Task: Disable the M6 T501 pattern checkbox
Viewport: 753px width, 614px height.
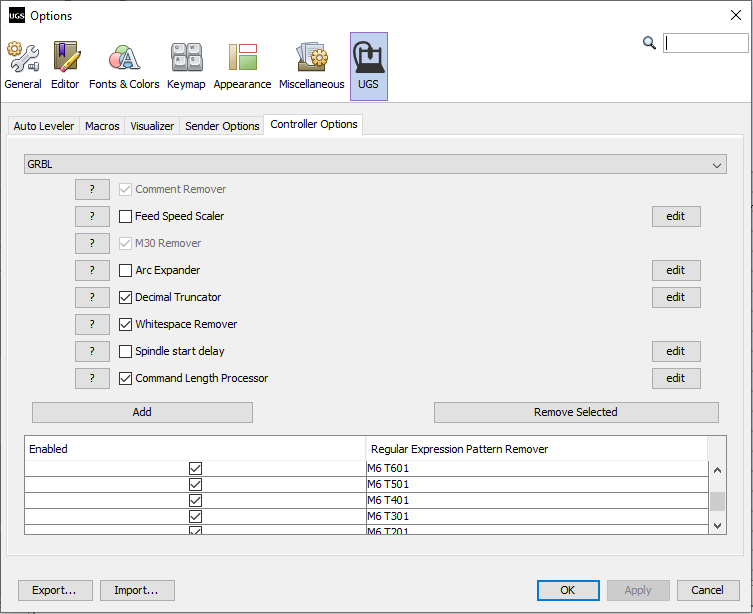Action: pos(195,484)
